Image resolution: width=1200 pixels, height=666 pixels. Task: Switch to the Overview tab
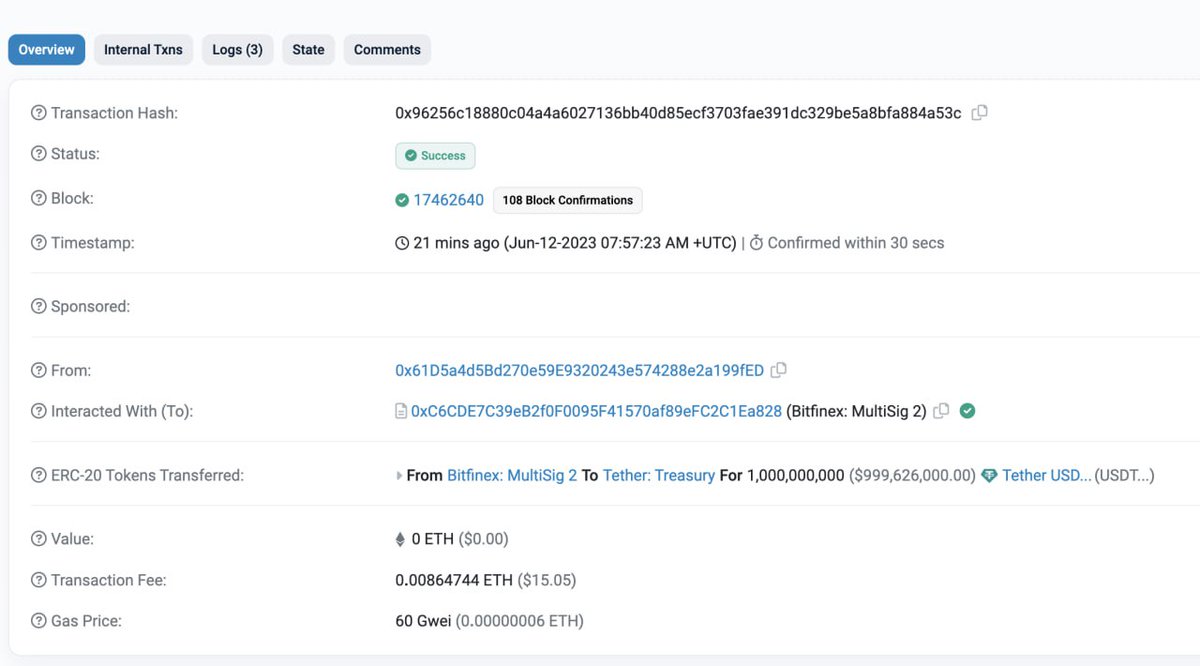coord(46,50)
